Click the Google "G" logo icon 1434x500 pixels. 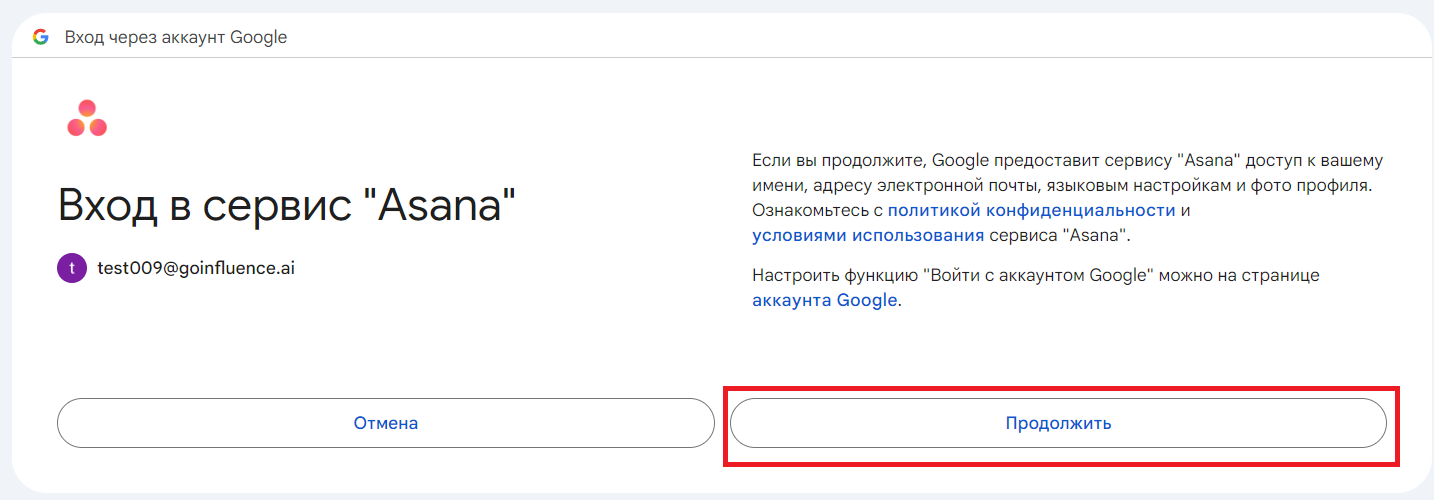[40, 37]
